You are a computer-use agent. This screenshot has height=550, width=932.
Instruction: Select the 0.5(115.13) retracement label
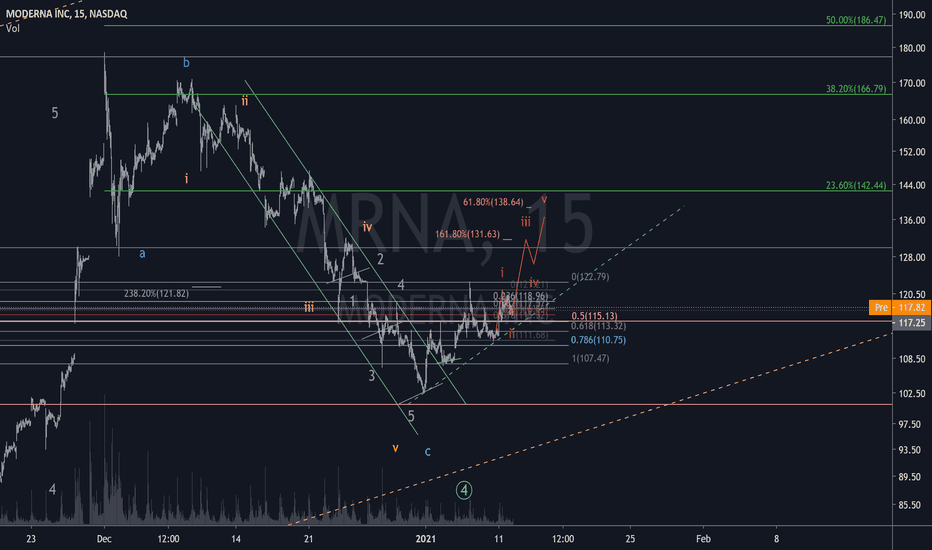pos(594,316)
